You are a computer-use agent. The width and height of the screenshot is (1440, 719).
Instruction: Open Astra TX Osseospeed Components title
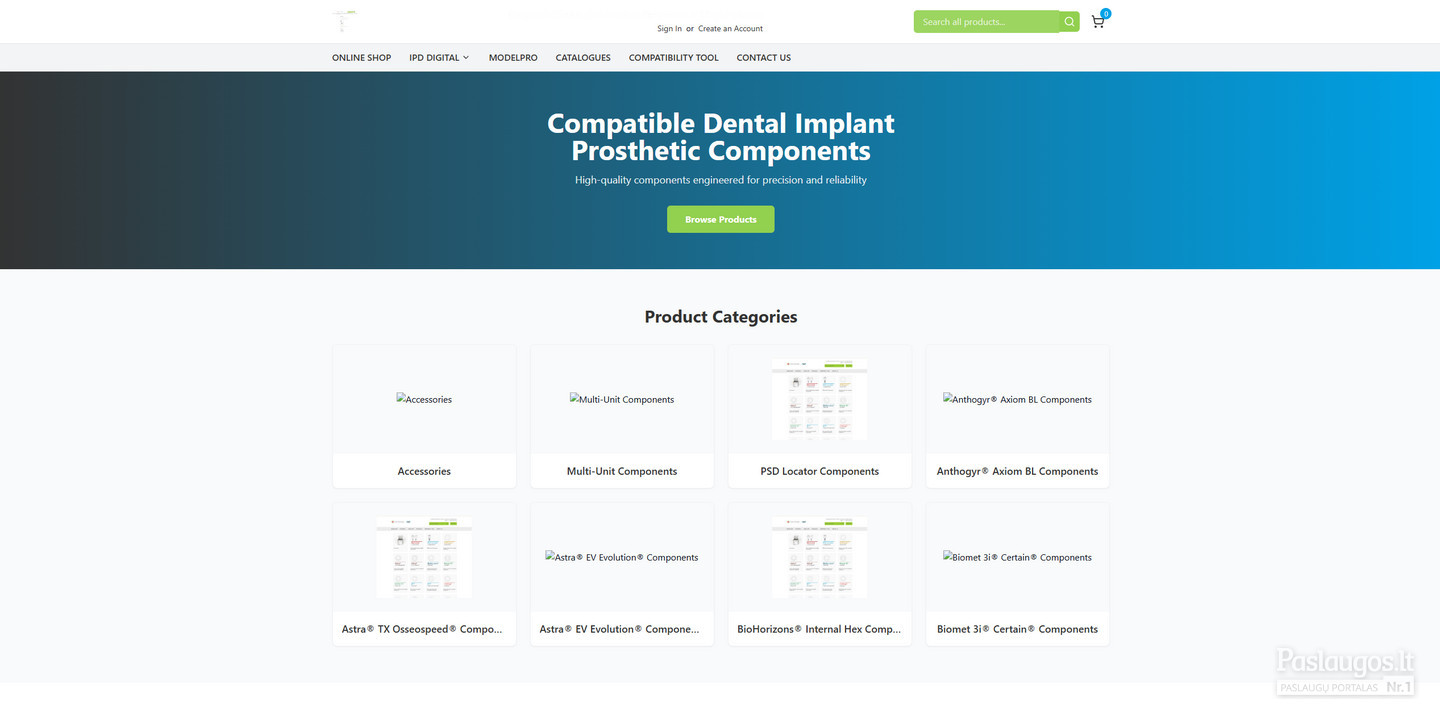[424, 629]
